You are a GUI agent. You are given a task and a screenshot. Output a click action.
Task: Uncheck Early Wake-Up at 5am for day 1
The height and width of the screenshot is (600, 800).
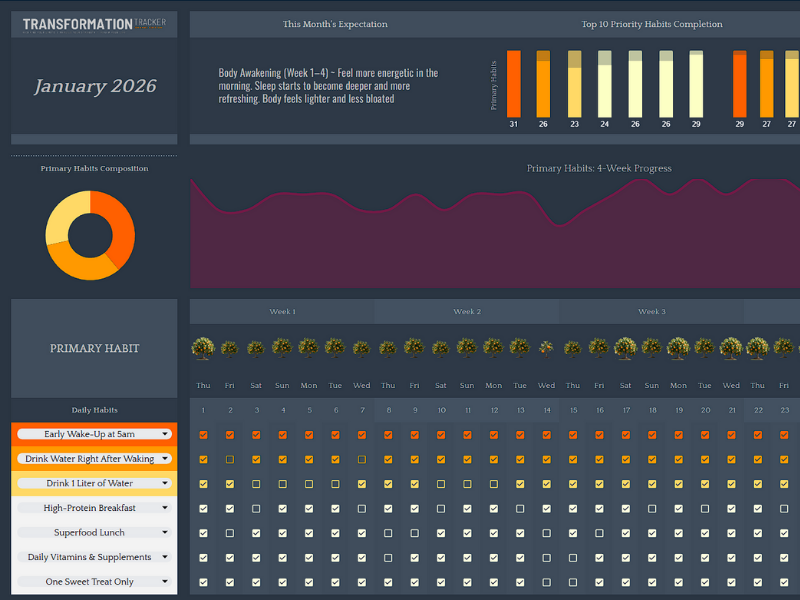(203, 435)
